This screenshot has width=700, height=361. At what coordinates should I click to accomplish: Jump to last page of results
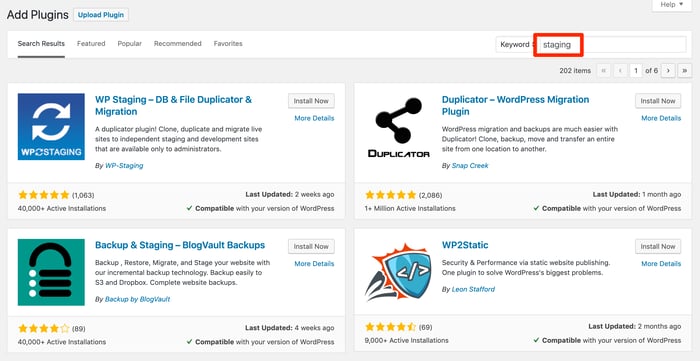pyautogui.click(x=684, y=71)
